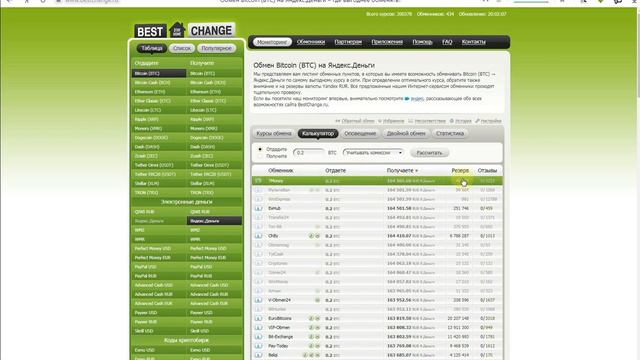Image resolution: width=640 pixels, height=360 pixels.
Task: Click the Рассчитать button
Action: click(429, 153)
